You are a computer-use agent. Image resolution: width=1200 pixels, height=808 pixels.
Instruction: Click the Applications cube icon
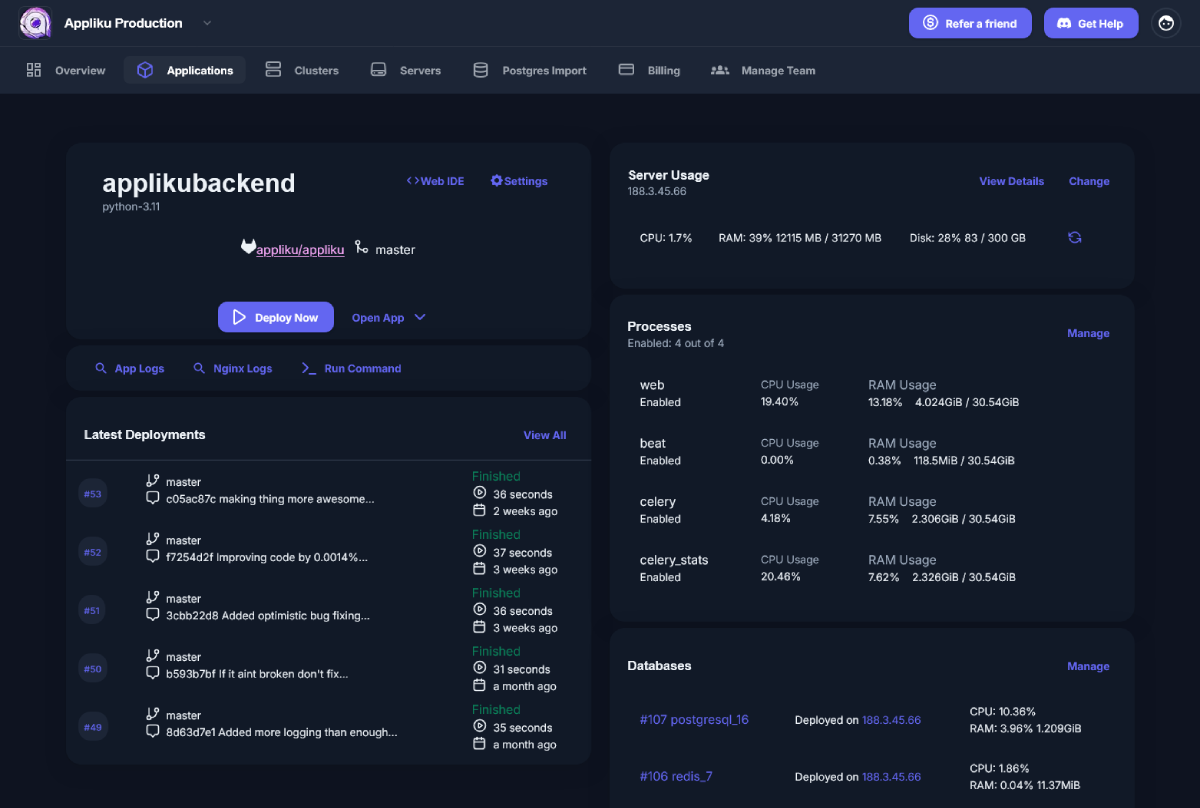pos(145,70)
